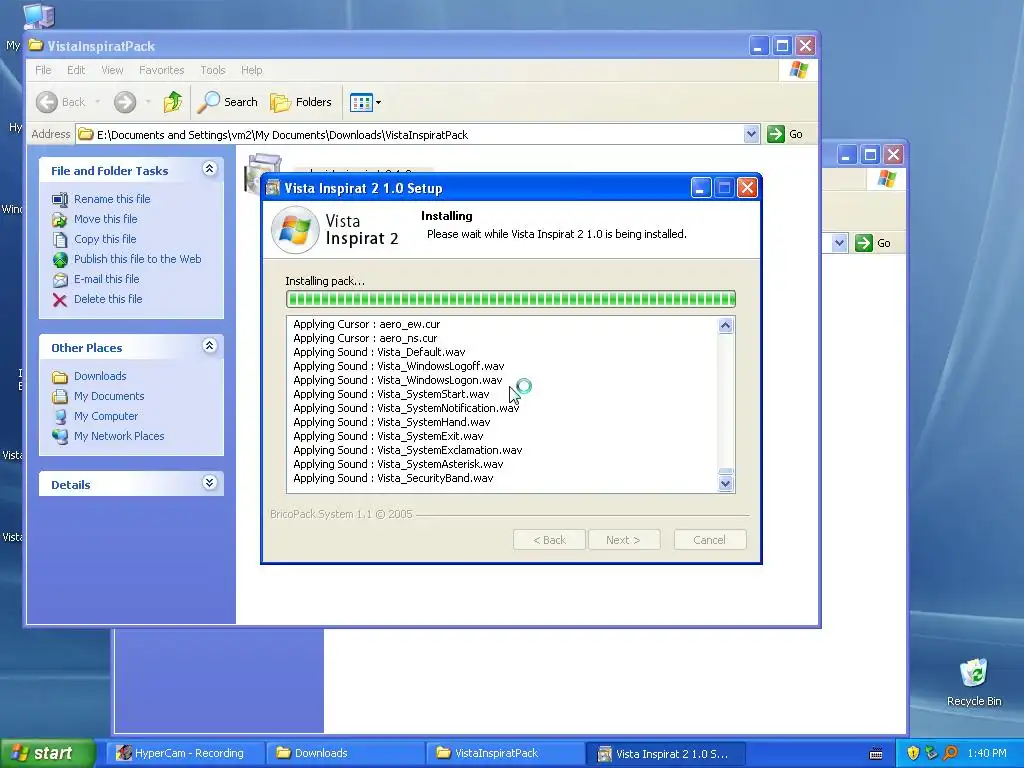Open the Help menu

[251, 70]
